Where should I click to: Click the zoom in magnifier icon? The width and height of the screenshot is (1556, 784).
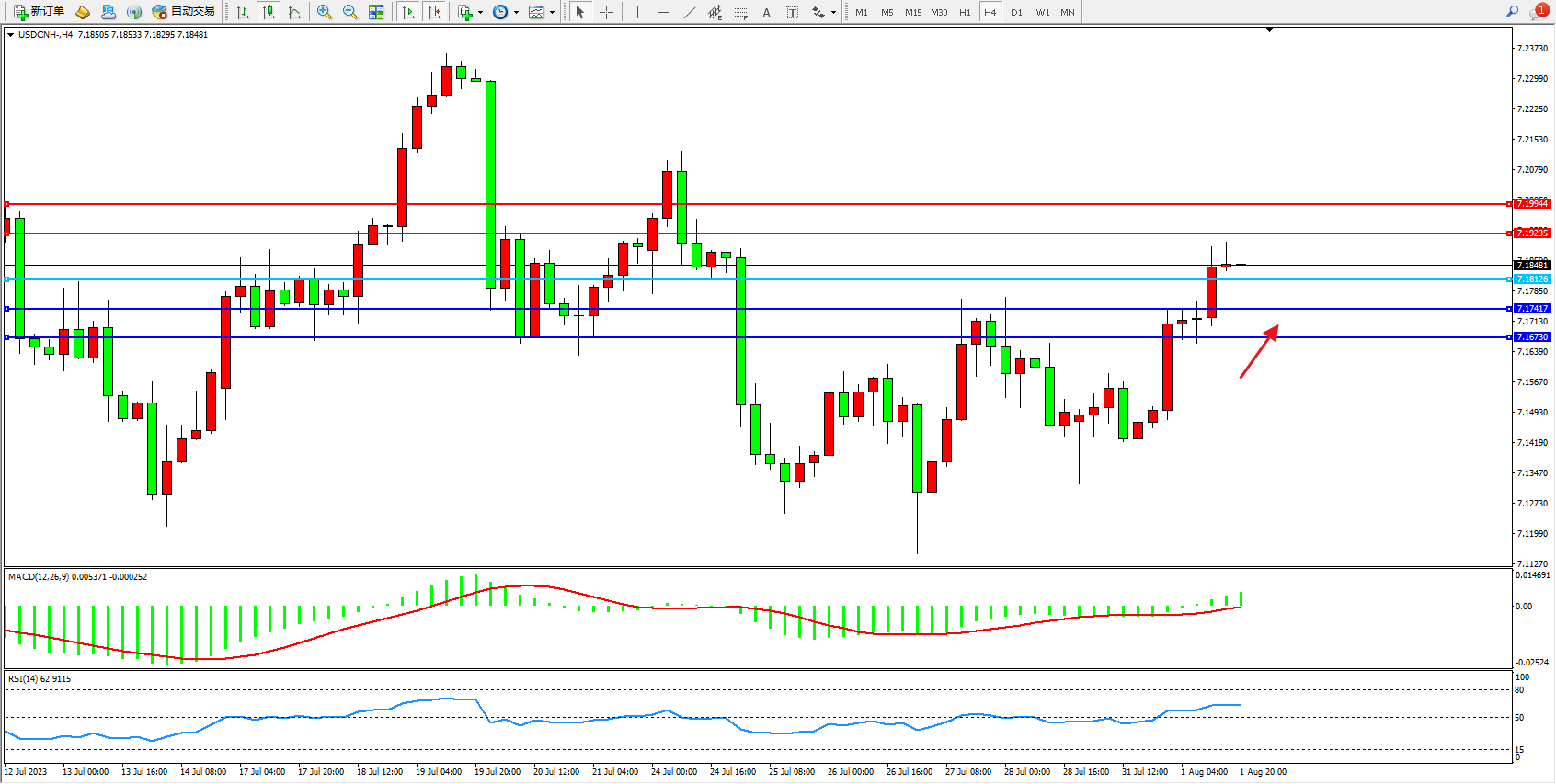click(x=325, y=12)
